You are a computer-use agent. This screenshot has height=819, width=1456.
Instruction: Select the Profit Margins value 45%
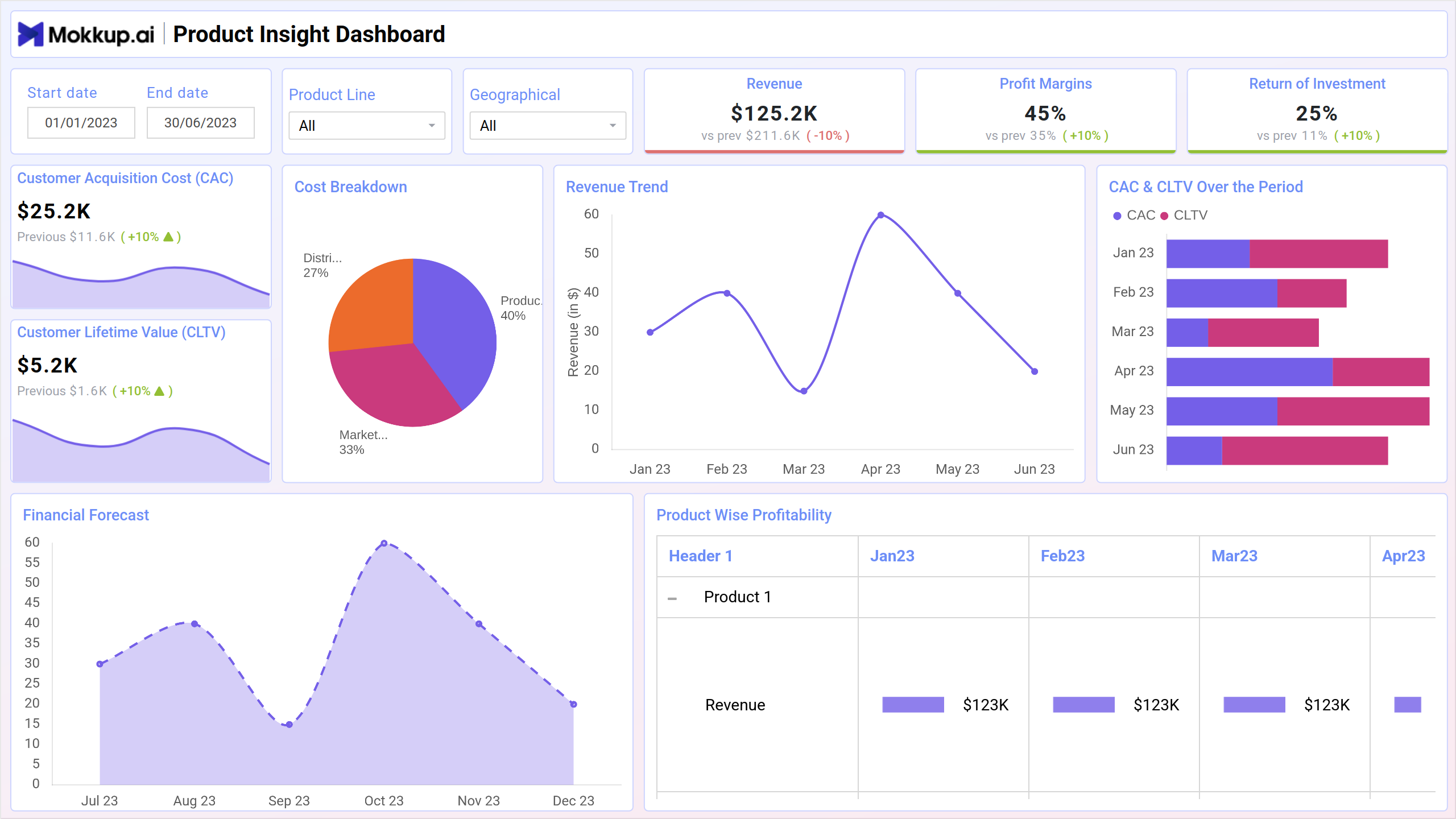coord(1045,114)
